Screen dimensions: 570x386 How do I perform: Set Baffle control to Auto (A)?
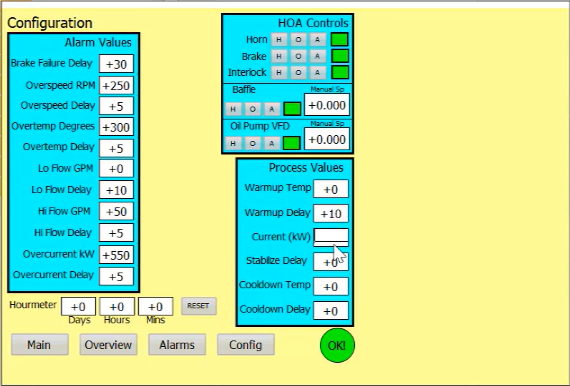[272, 109]
